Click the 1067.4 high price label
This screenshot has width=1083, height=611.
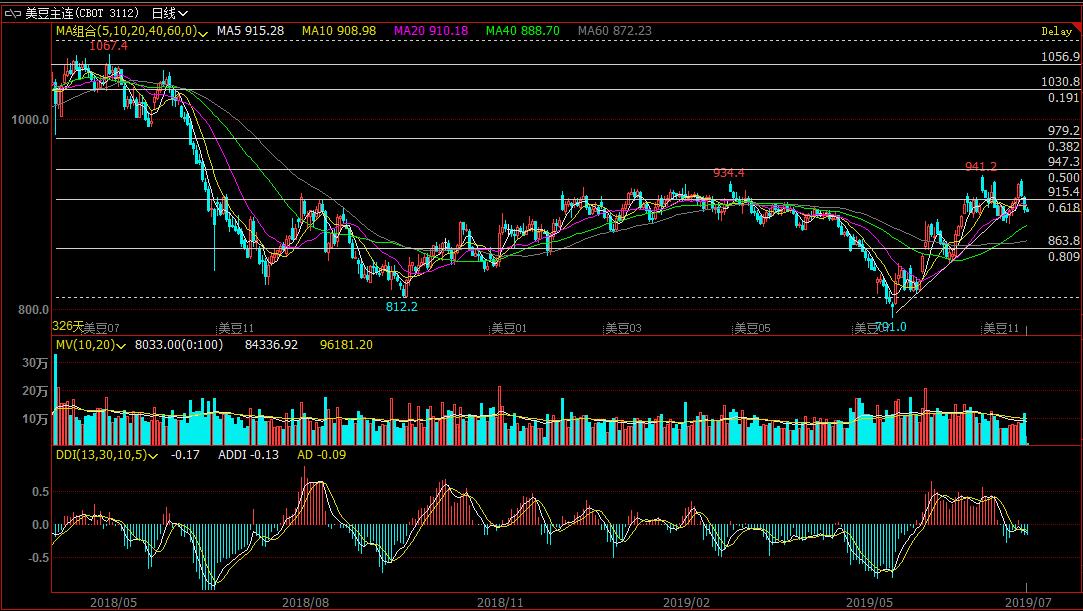108,46
